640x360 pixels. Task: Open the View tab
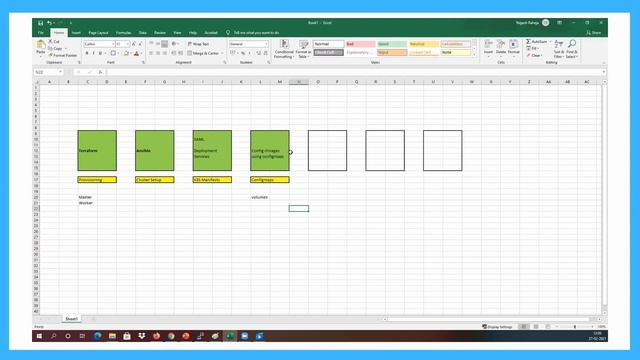point(177,33)
